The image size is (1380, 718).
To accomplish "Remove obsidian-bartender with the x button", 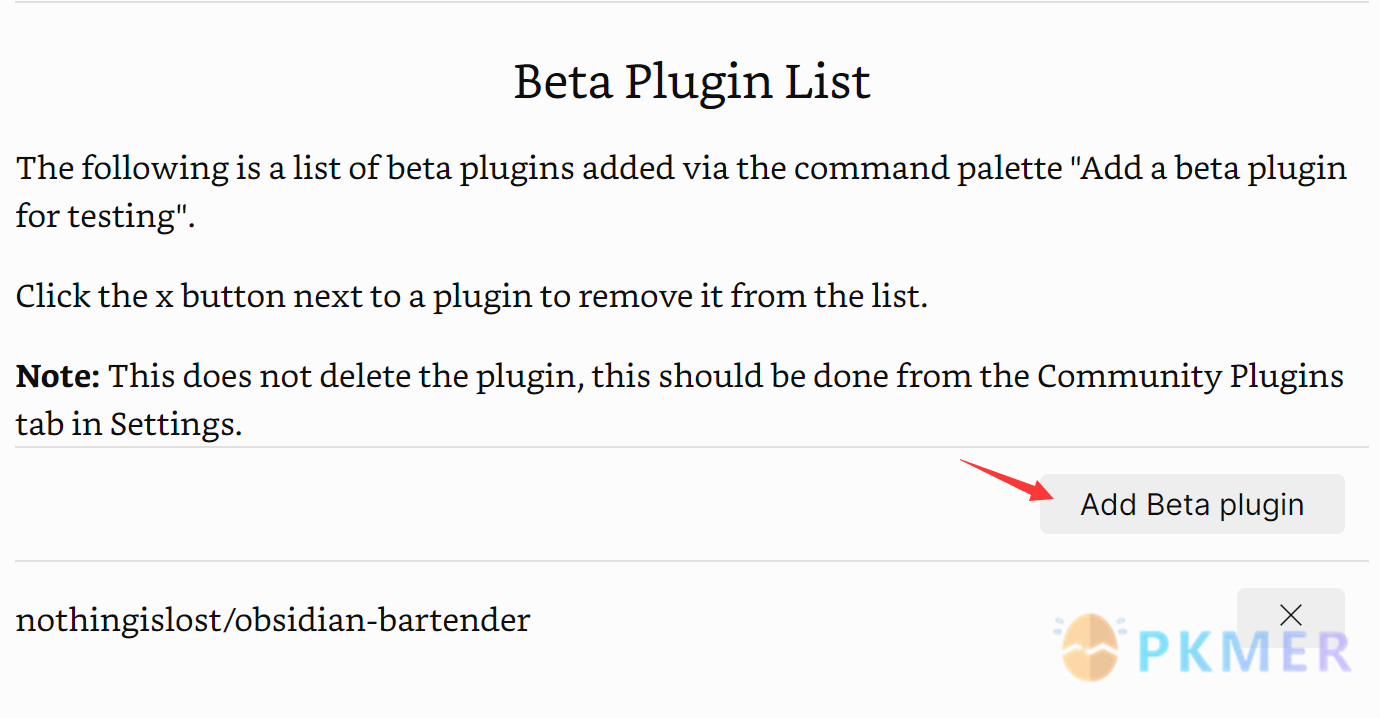I will [x=1291, y=614].
